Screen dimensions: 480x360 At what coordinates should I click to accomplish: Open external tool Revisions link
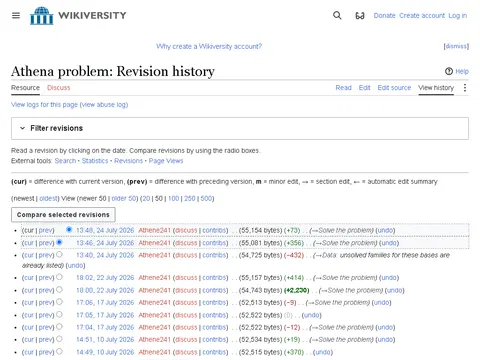point(128,161)
